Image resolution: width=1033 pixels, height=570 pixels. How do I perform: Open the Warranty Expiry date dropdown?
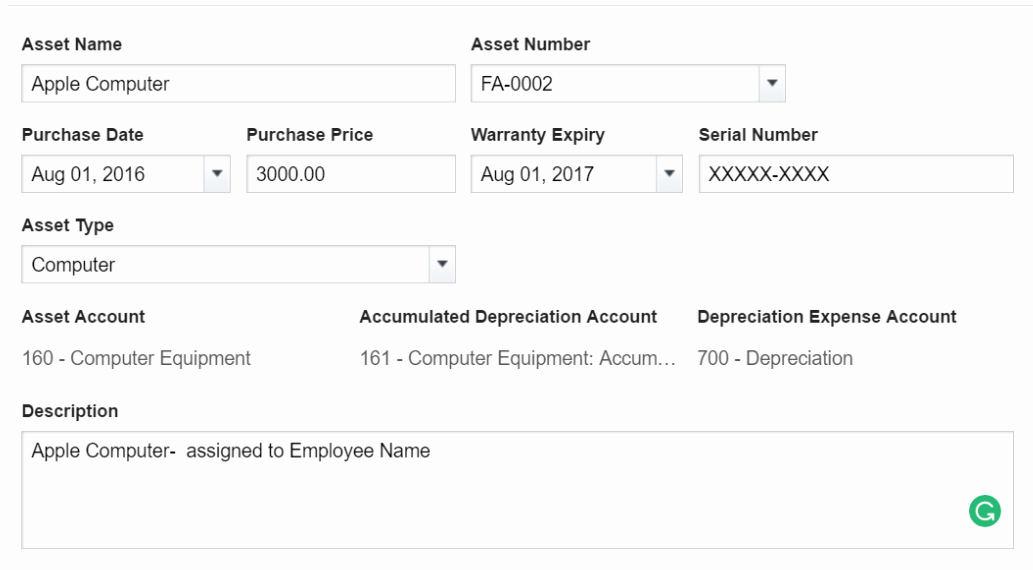[x=669, y=174]
